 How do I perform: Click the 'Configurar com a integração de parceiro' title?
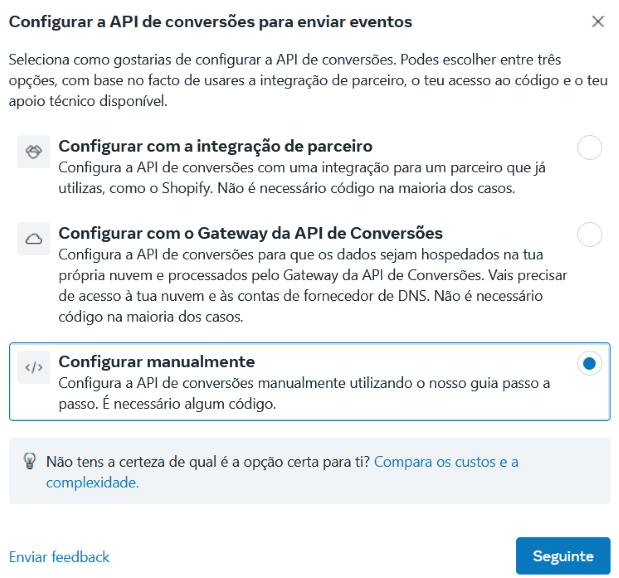[x=215, y=146]
